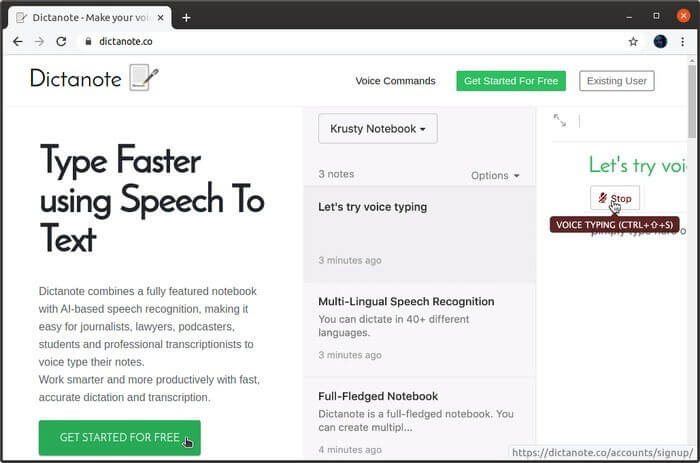This screenshot has width=700, height=463.
Task: Click the large GET STARTED FOR FREE button
Action: pyautogui.click(x=120, y=438)
